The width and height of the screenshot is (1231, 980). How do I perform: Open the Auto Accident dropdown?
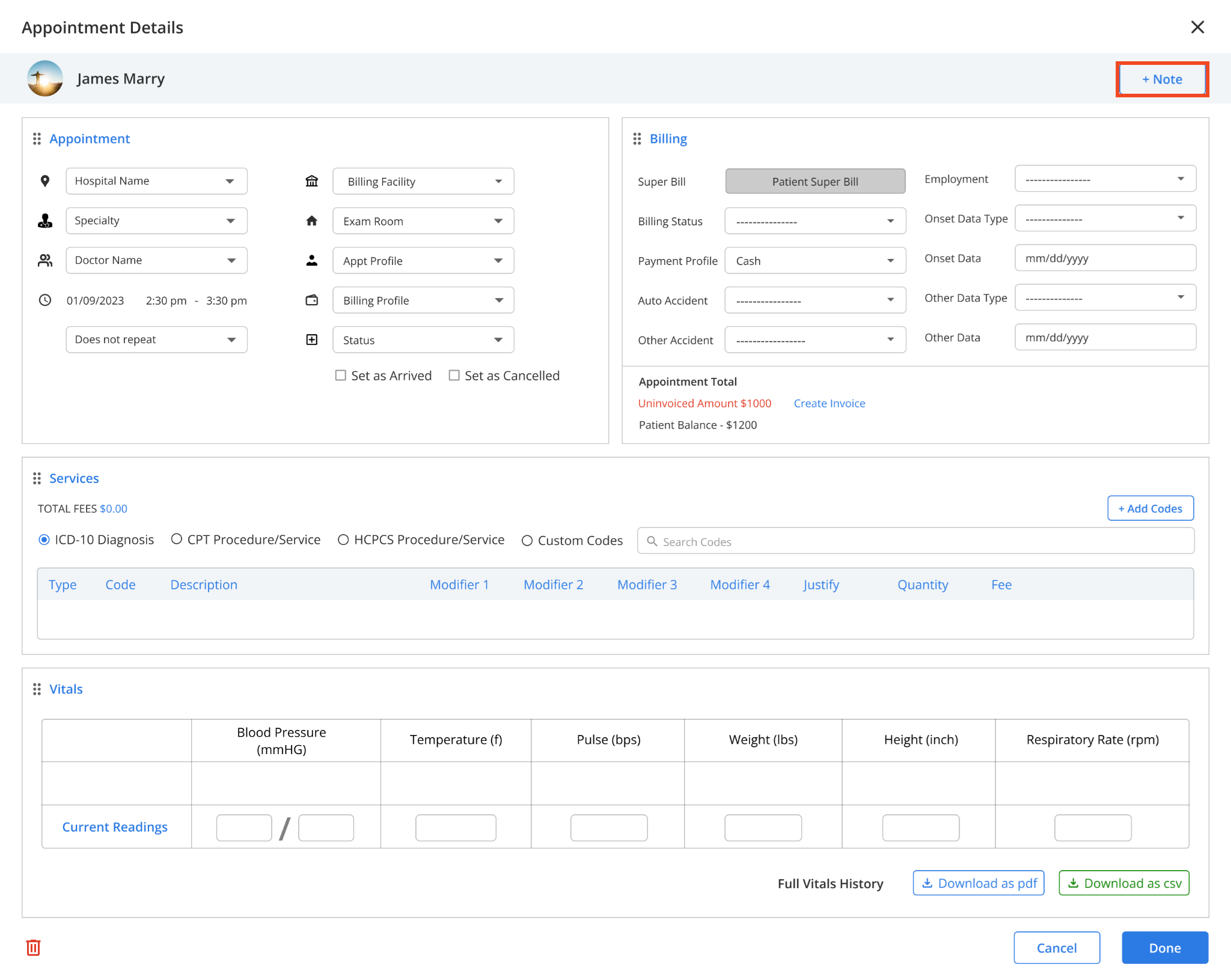815,300
